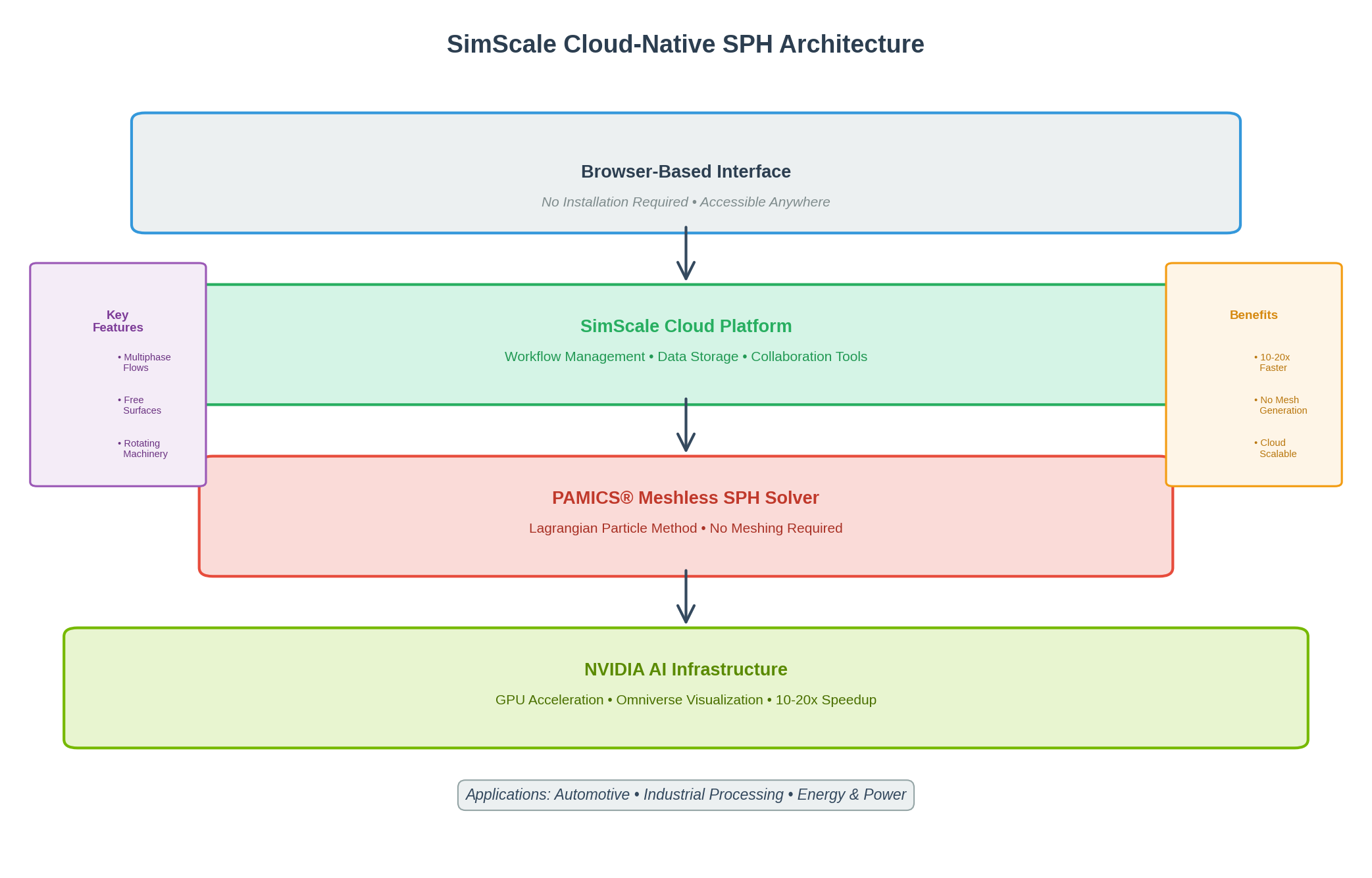This screenshot has height=878, width=1372.
Task: Select the NVIDIA AI Infrastructure heading
Action: pyautogui.click(x=686, y=670)
